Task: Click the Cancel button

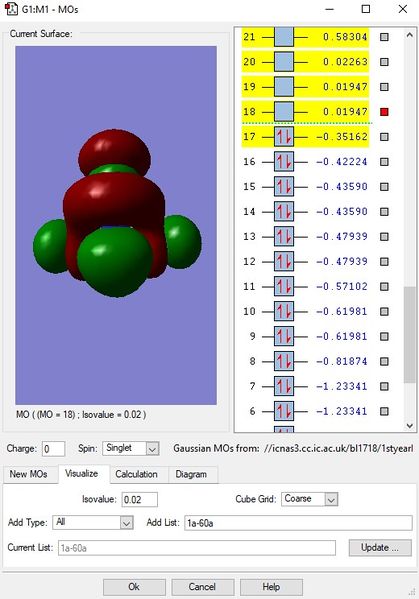Action: (202, 587)
